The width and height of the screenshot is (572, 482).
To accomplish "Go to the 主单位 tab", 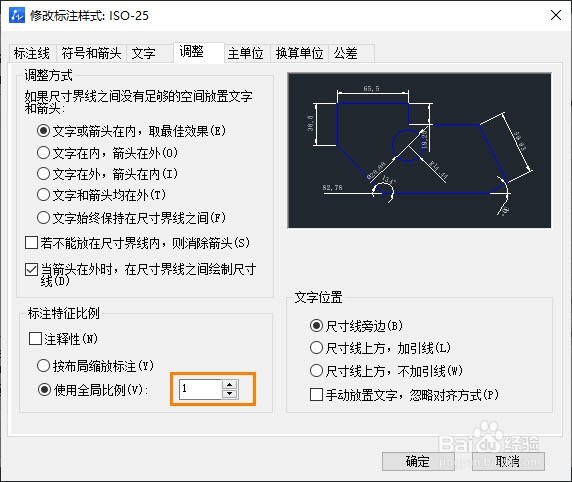I will click(x=247, y=53).
